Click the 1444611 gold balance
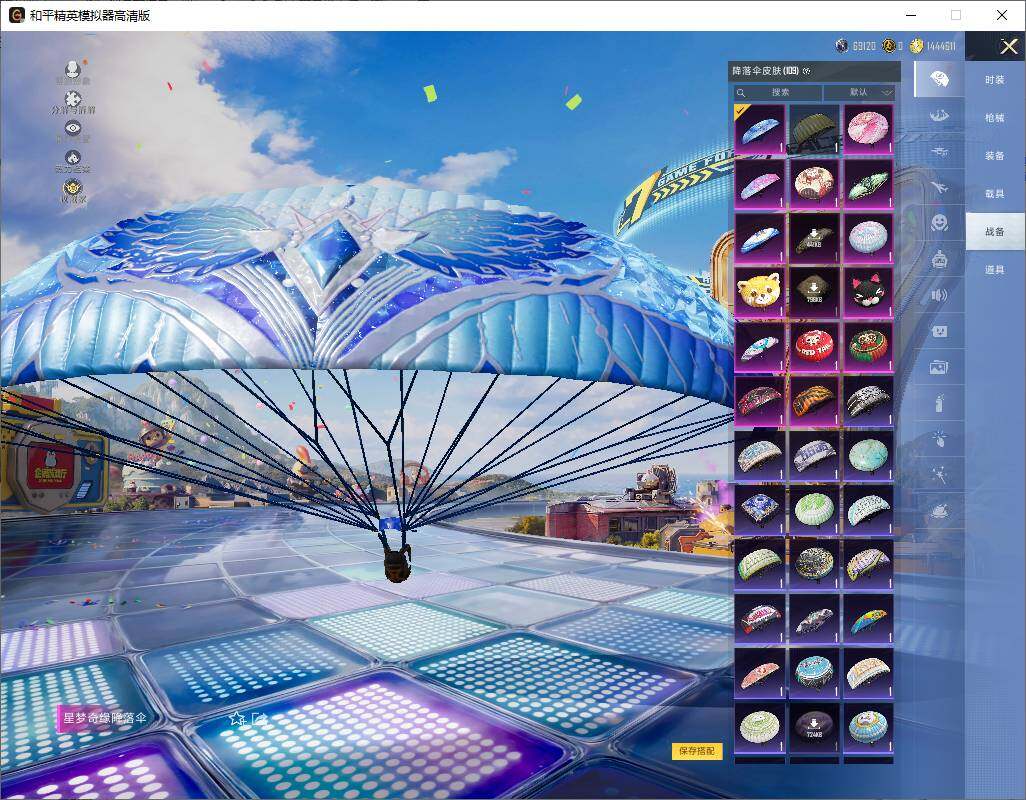1026x800 pixels. 942,46
